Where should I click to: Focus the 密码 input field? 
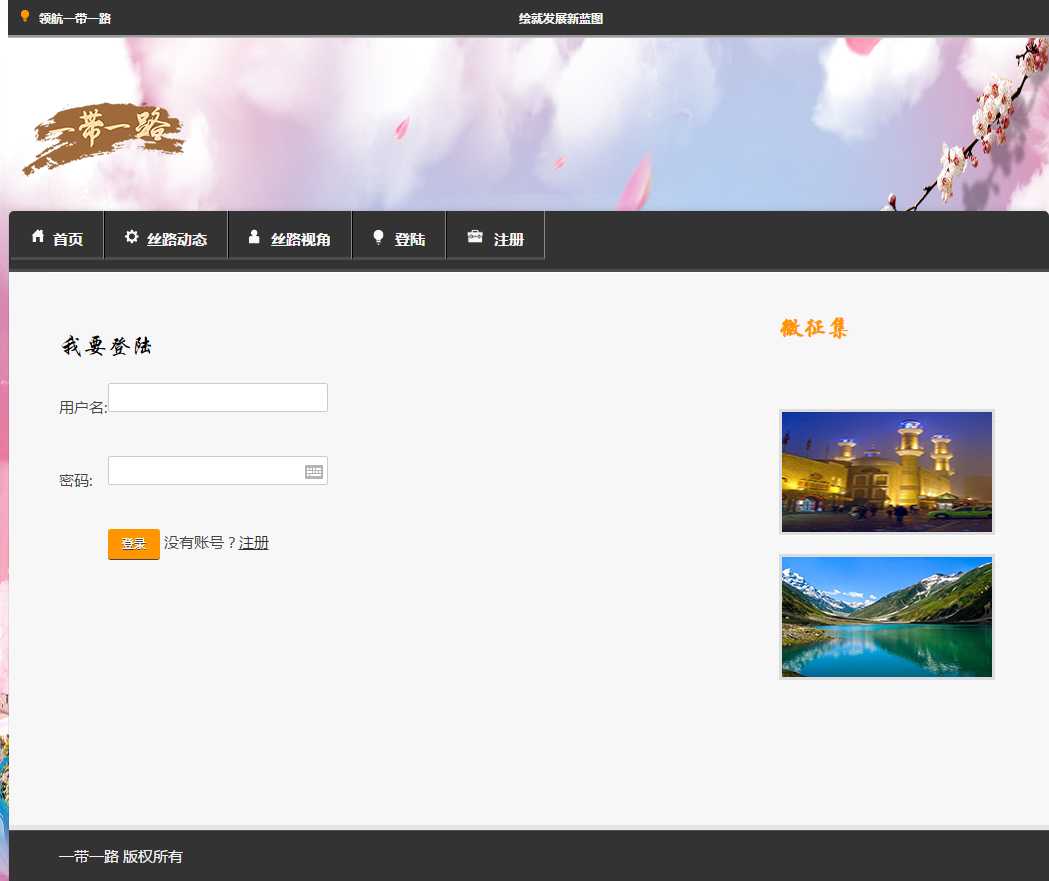205,471
